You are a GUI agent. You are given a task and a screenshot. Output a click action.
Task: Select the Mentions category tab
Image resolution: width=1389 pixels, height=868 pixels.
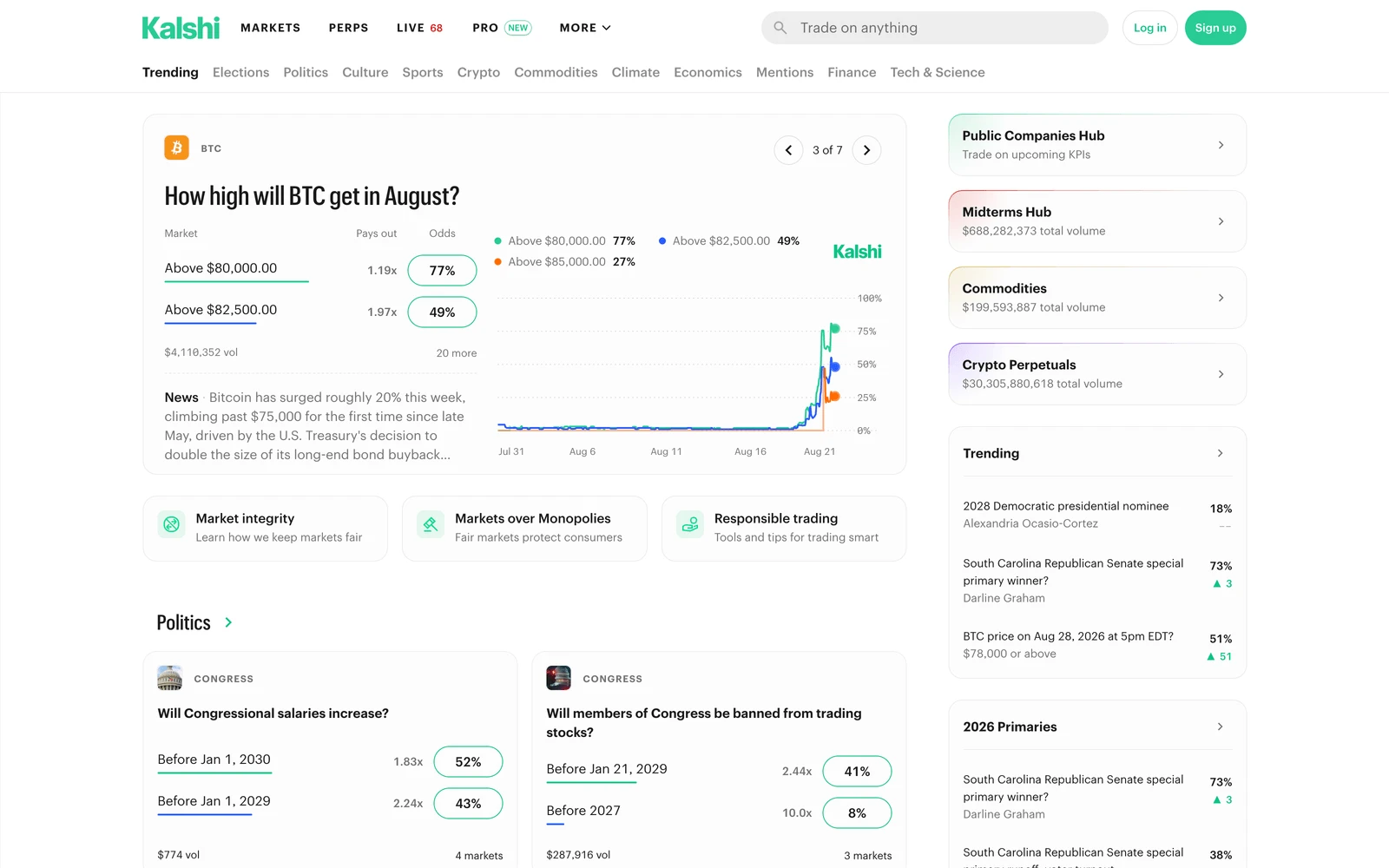coord(785,72)
